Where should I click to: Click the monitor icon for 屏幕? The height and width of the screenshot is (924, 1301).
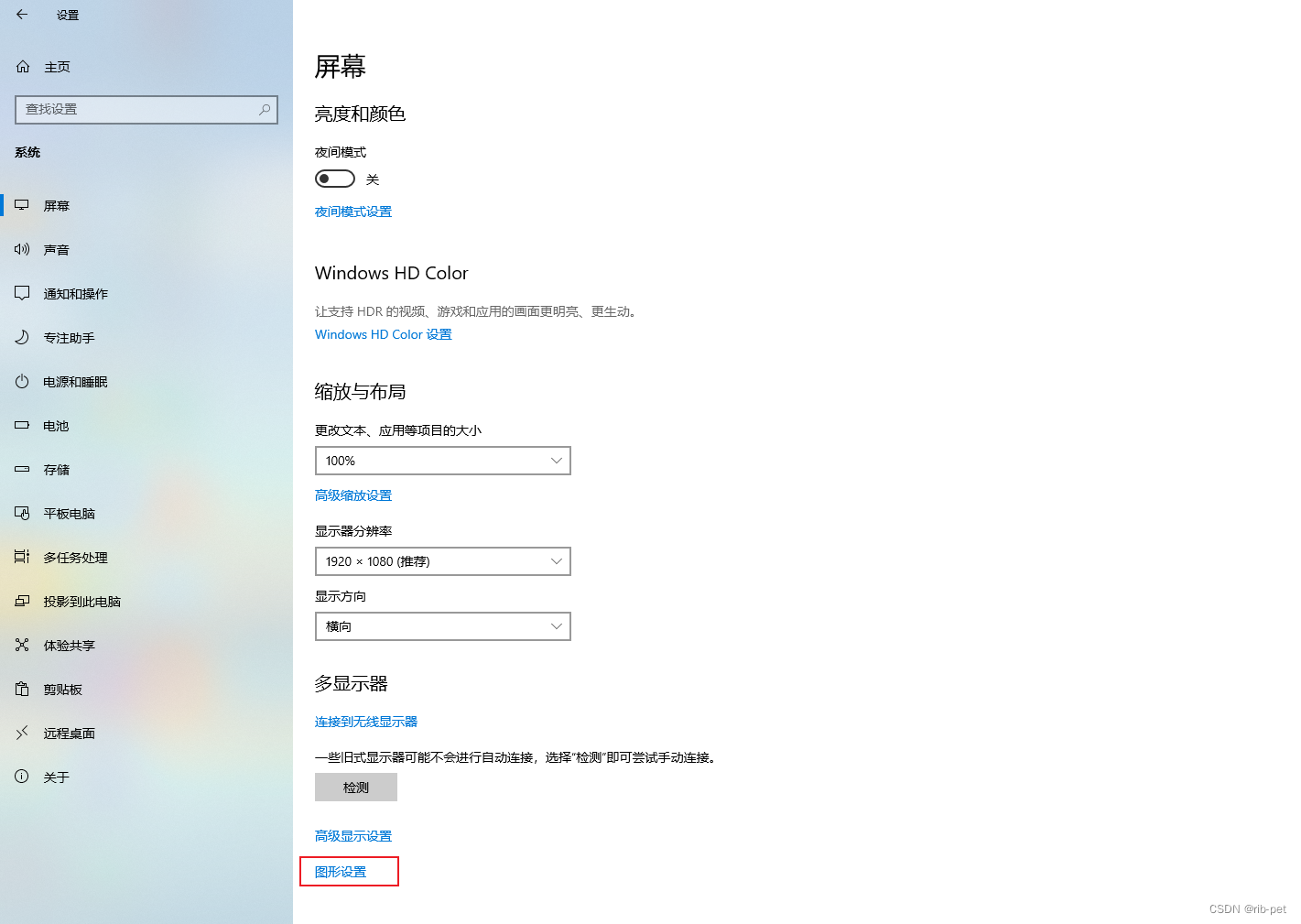pos(22,205)
